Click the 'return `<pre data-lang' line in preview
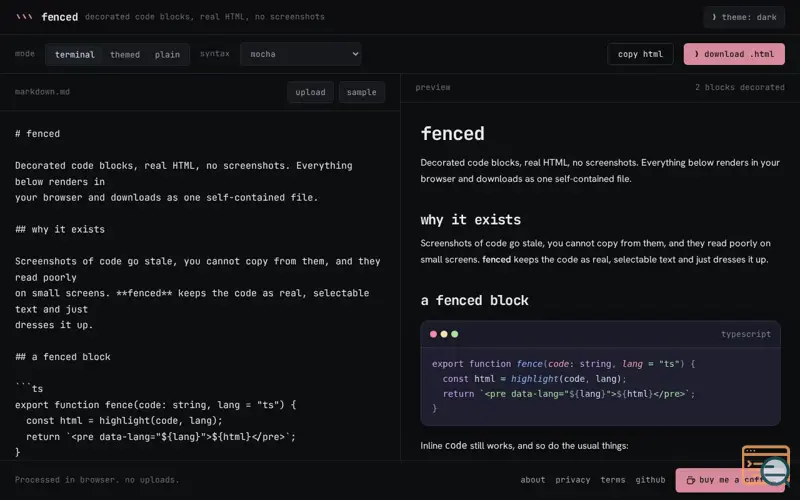Viewport: 800px width, 500px height. click(563, 394)
